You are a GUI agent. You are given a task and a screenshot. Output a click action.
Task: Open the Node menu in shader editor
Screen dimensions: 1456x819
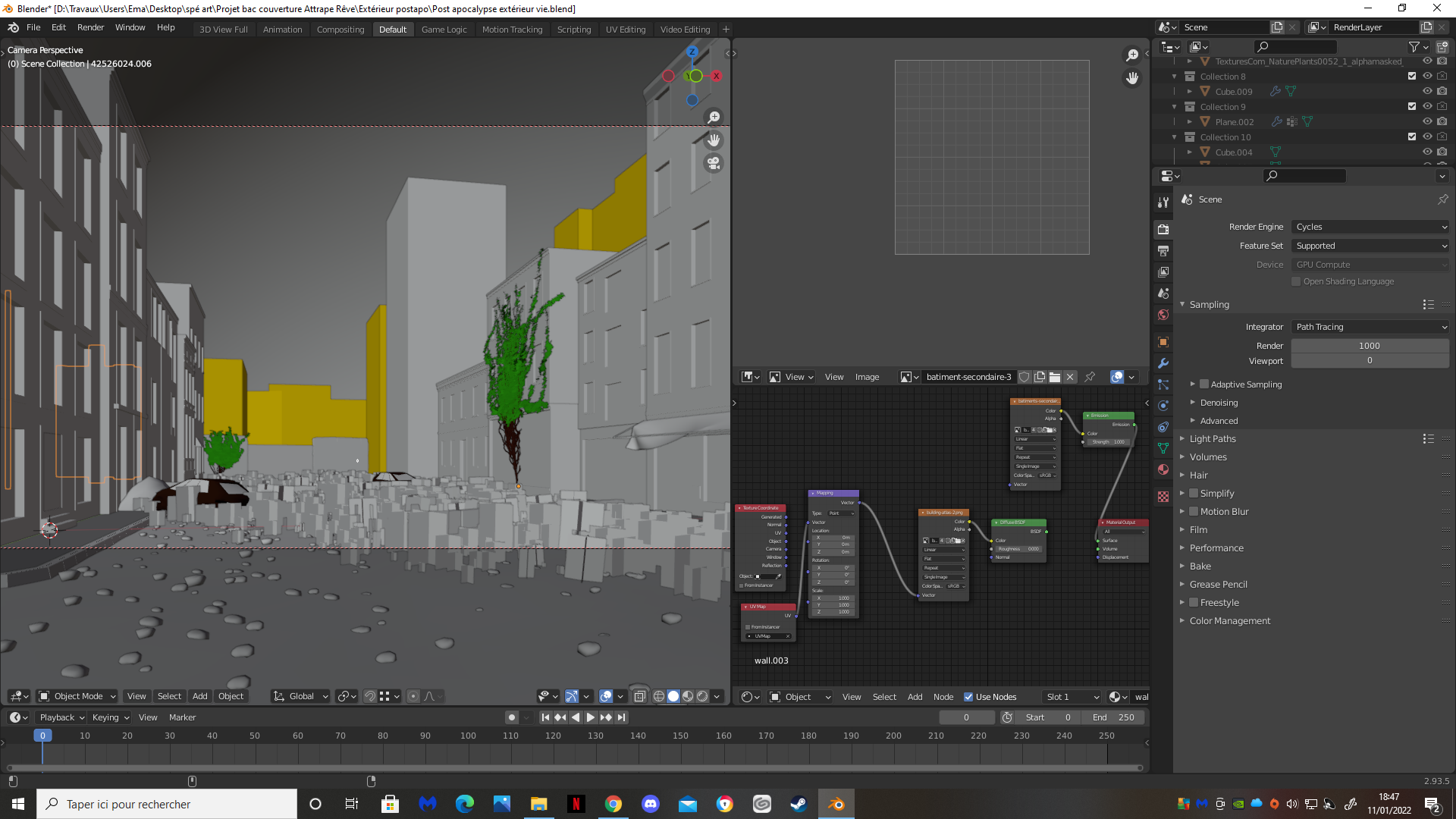click(x=943, y=697)
